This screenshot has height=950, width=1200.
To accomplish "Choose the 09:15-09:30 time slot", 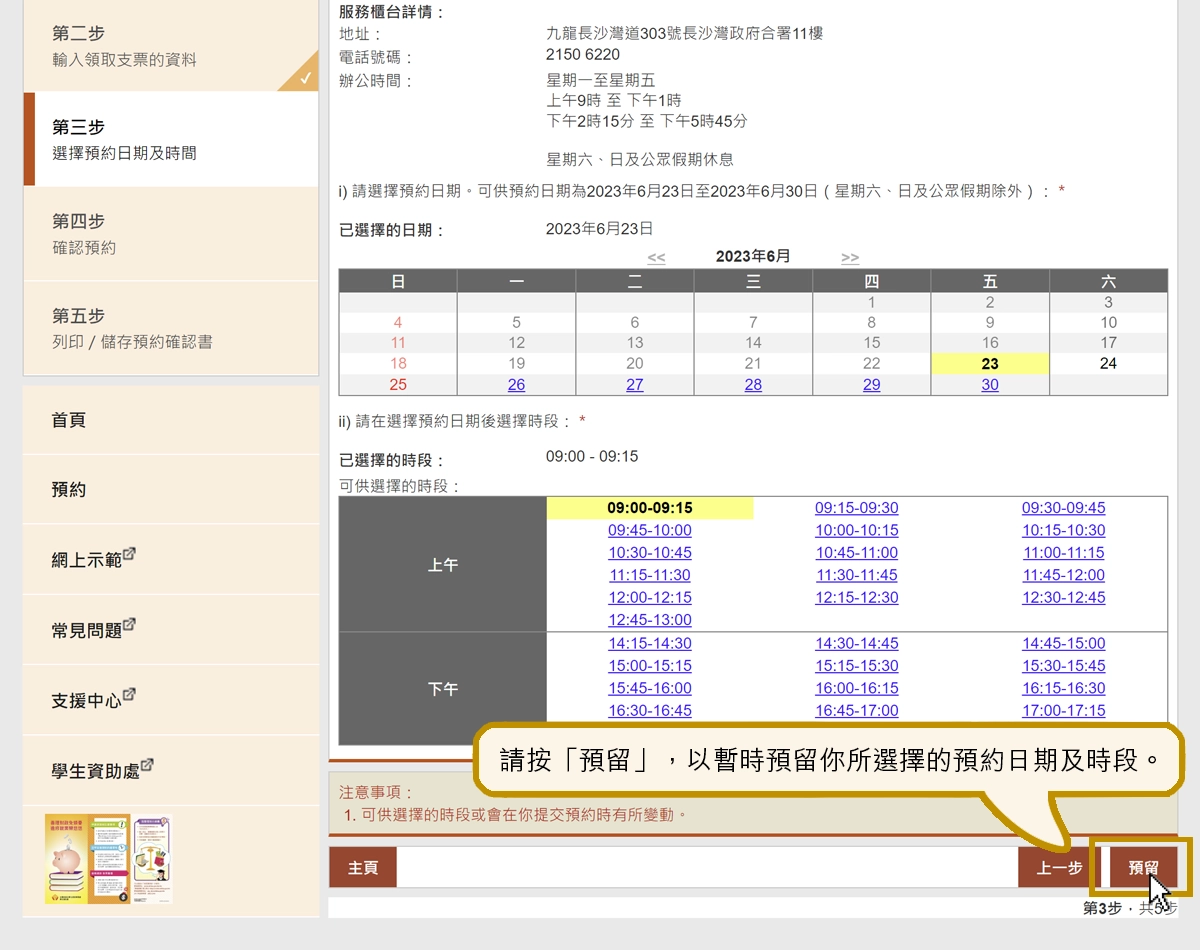I will 856,507.
